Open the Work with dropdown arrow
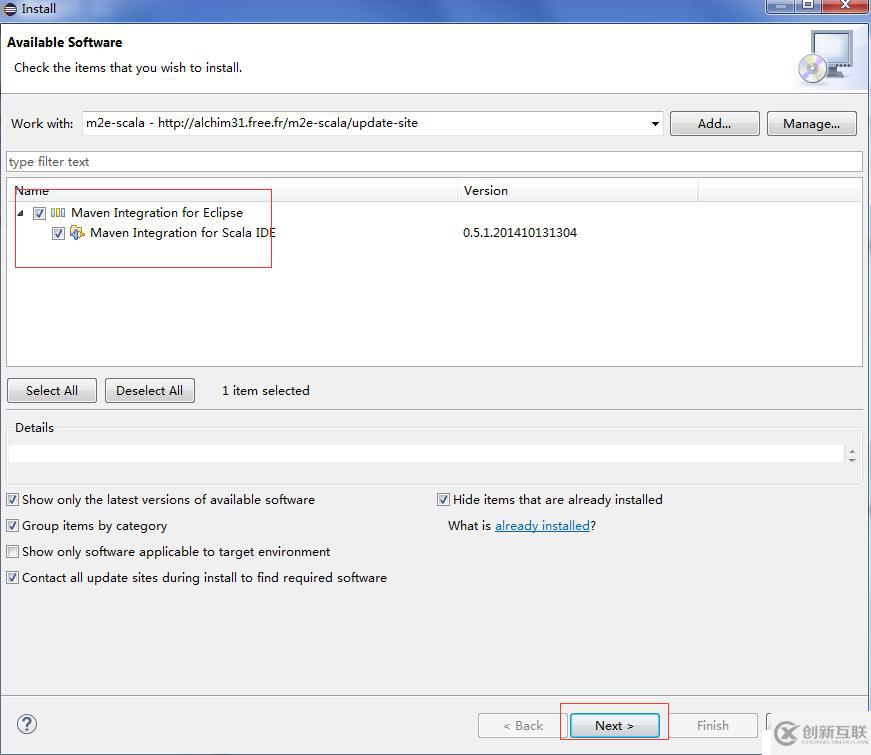The height and width of the screenshot is (755, 871). pos(655,123)
